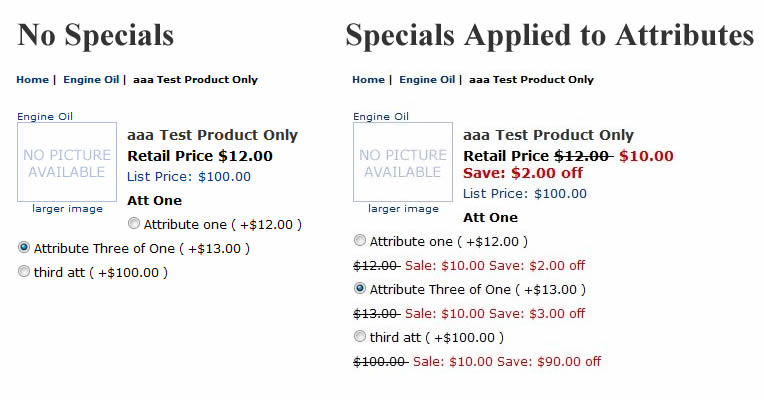Select right 'Attribute Three of One' radio button
Viewport: 764px width, 400px height.
point(360,288)
